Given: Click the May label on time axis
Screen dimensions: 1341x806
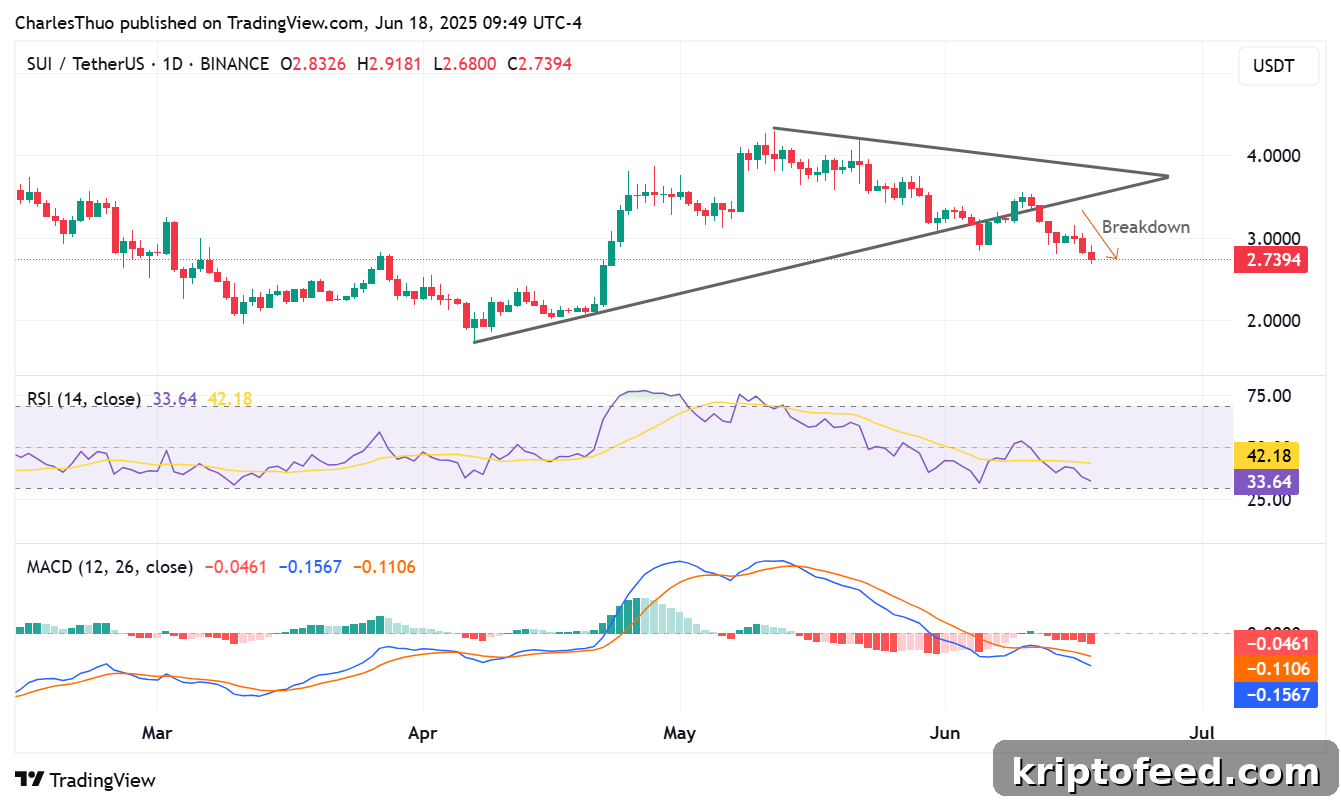Looking at the screenshot, I should (680, 733).
